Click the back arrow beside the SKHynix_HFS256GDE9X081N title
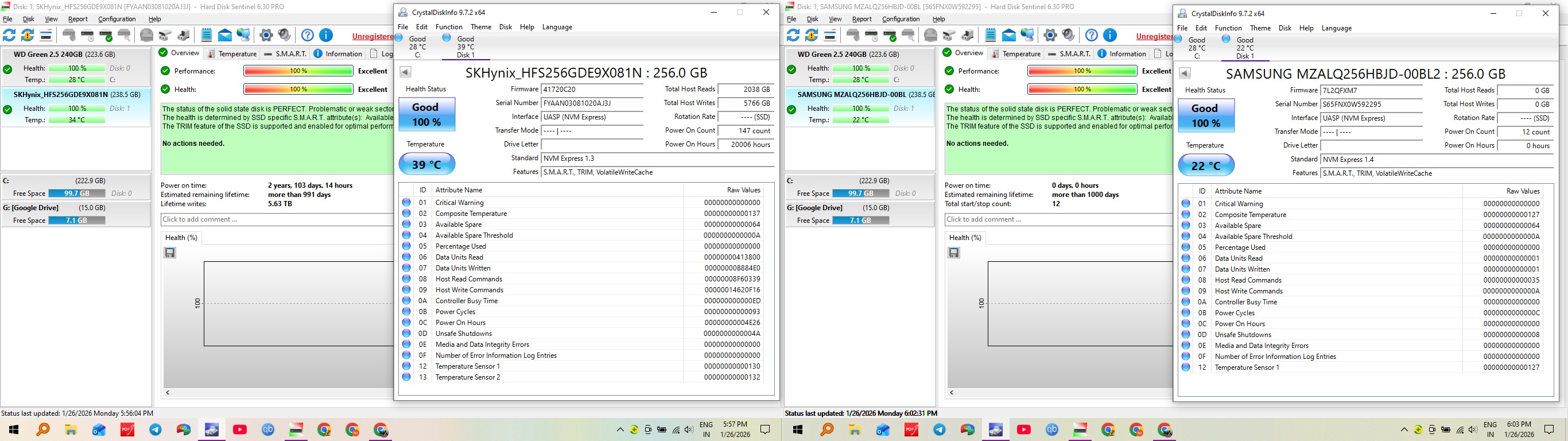Screen dimensions: 1568x441 [x=405, y=72]
